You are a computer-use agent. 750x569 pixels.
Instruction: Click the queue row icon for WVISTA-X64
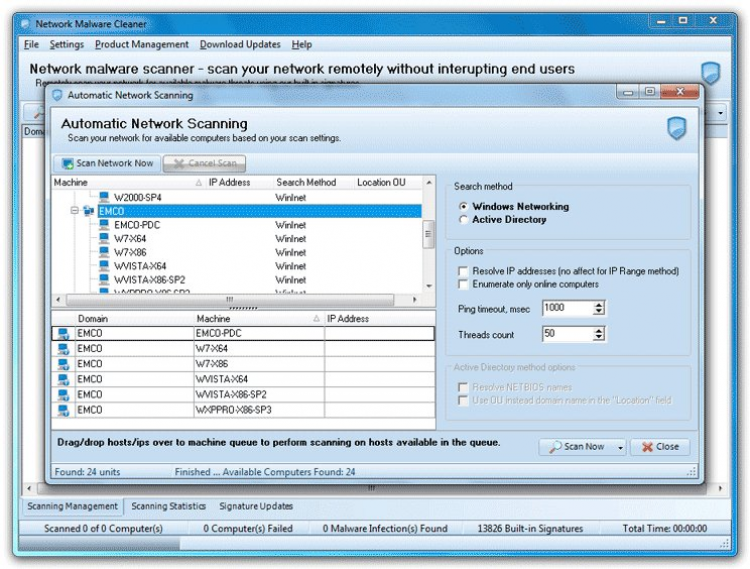(63, 379)
